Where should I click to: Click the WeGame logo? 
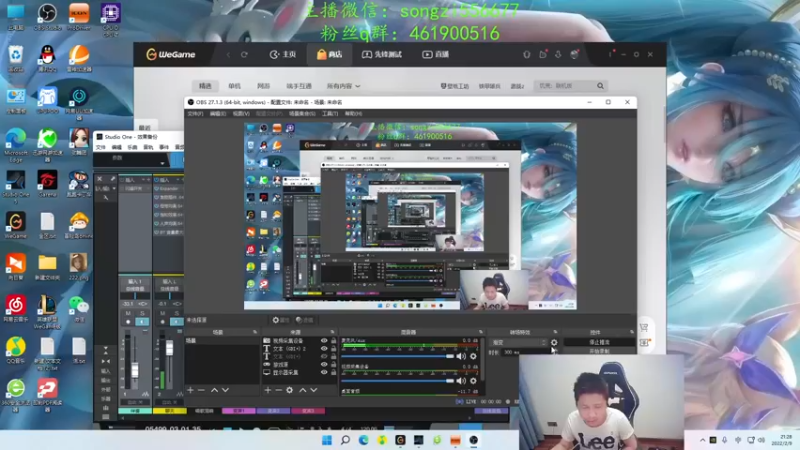pos(171,54)
